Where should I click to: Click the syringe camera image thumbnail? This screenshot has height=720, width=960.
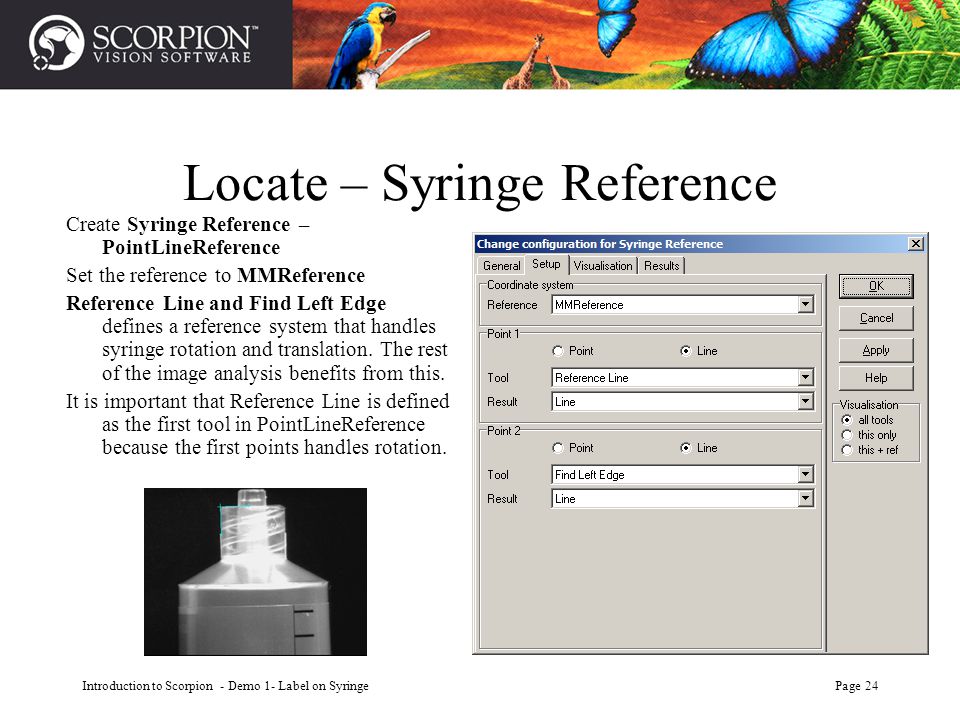(x=255, y=572)
